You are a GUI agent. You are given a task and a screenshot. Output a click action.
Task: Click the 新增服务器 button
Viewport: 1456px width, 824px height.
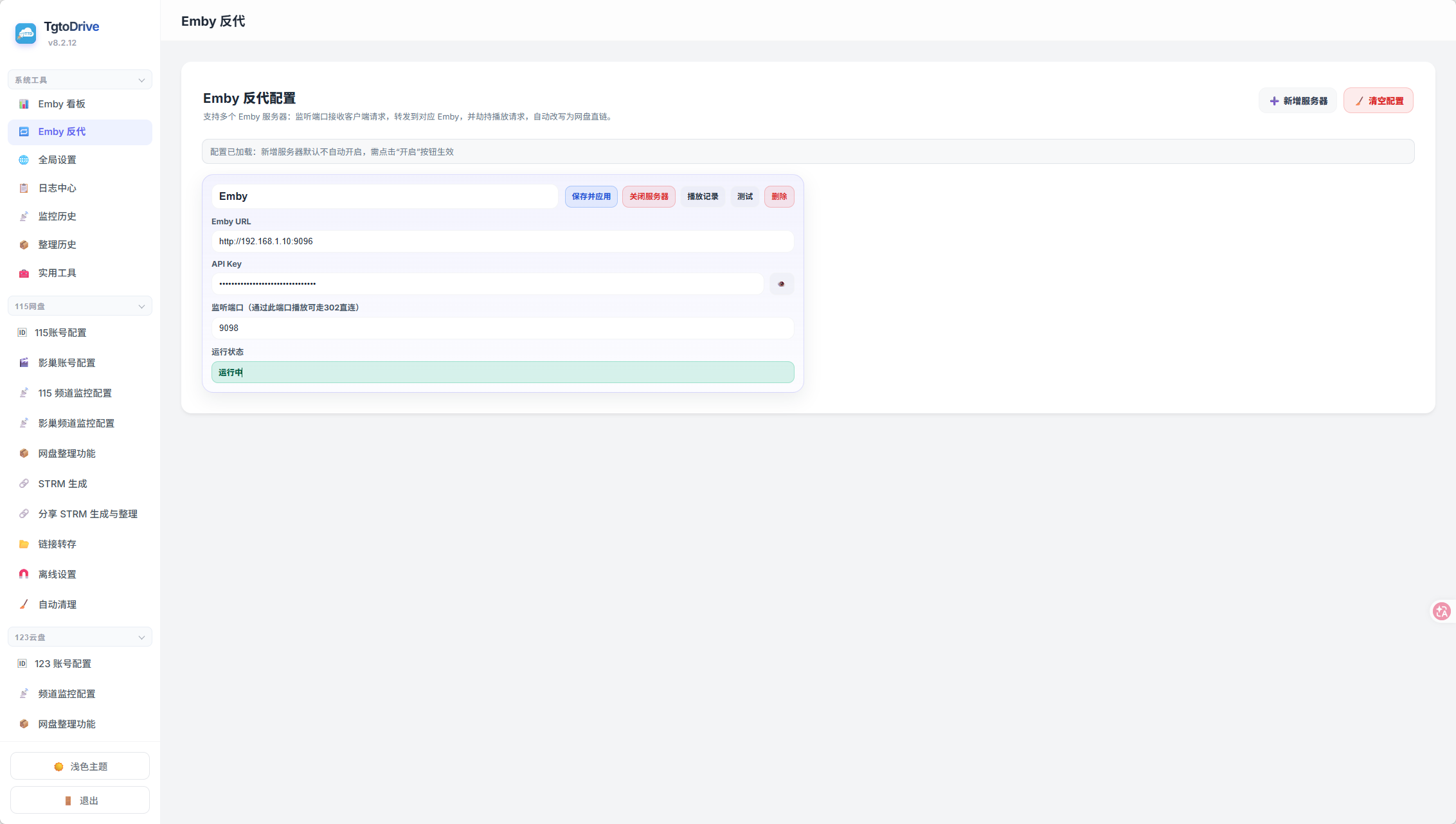tap(1298, 101)
